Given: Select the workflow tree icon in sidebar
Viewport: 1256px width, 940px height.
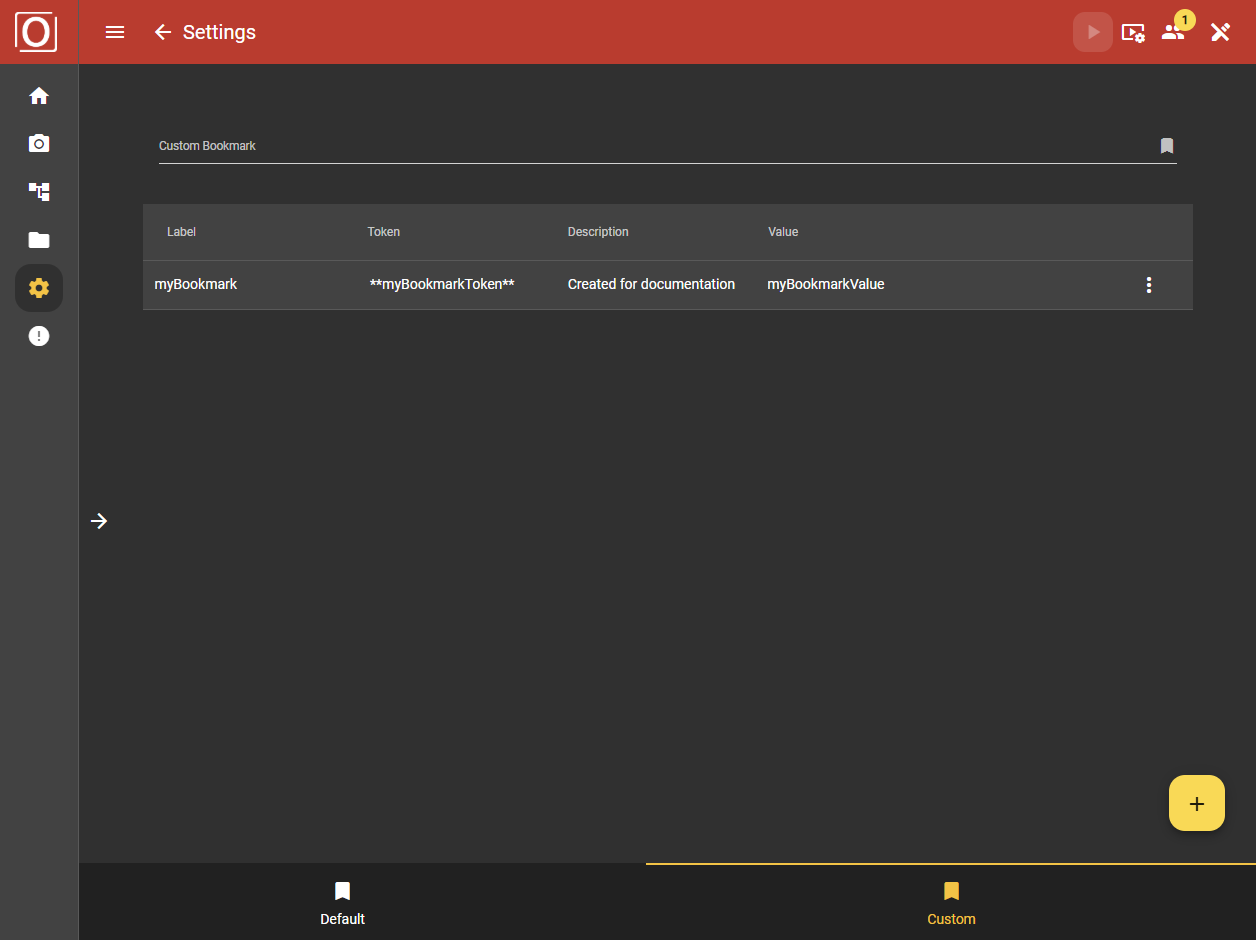Looking at the screenshot, I should pyautogui.click(x=38, y=191).
